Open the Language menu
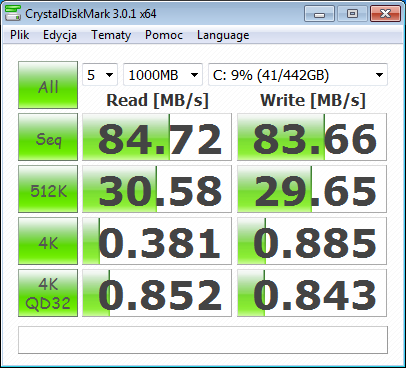This screenshot has height=368, width=406. click(x=223, y=35)
